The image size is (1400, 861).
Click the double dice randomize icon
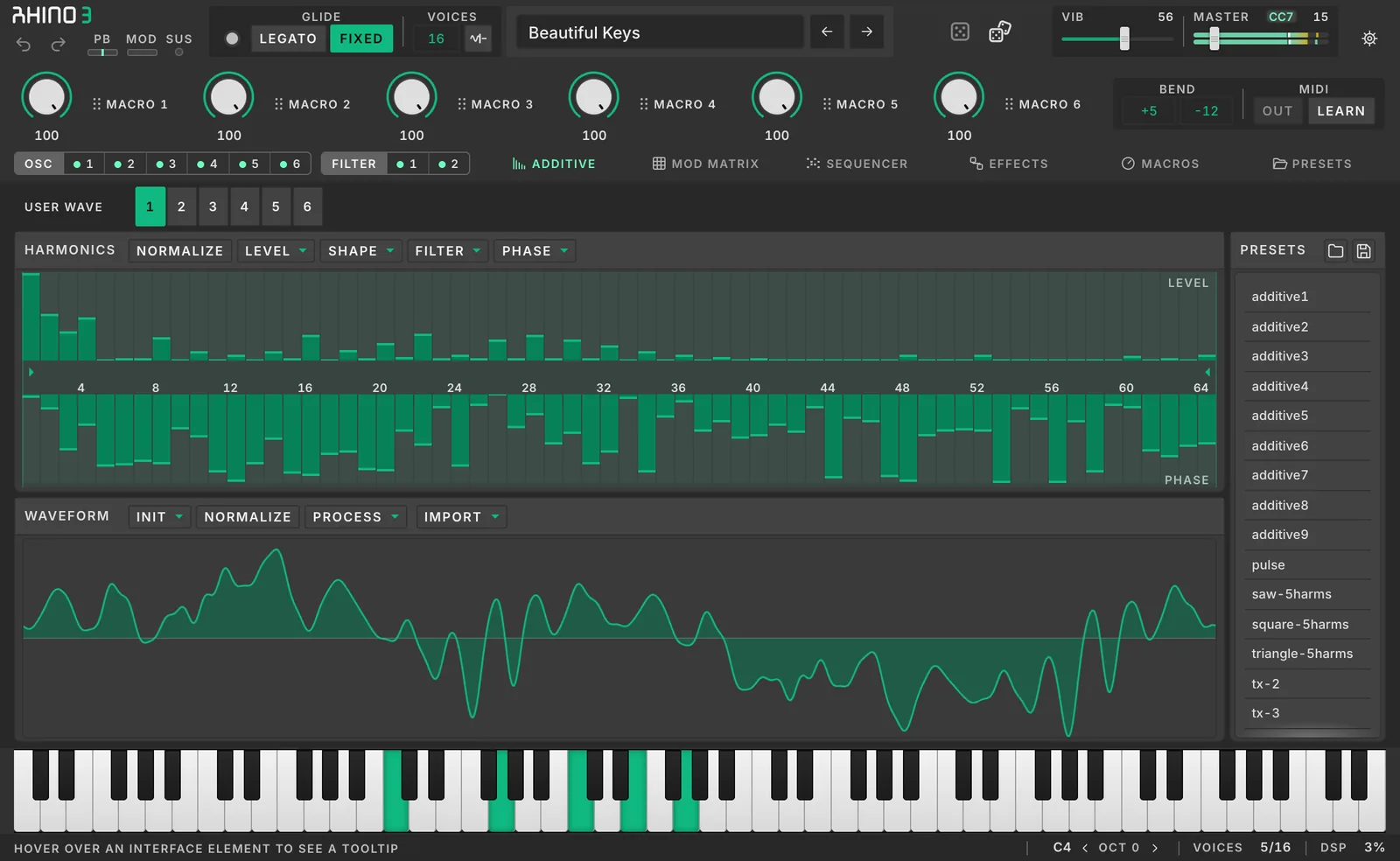click(x=999, y=32)
